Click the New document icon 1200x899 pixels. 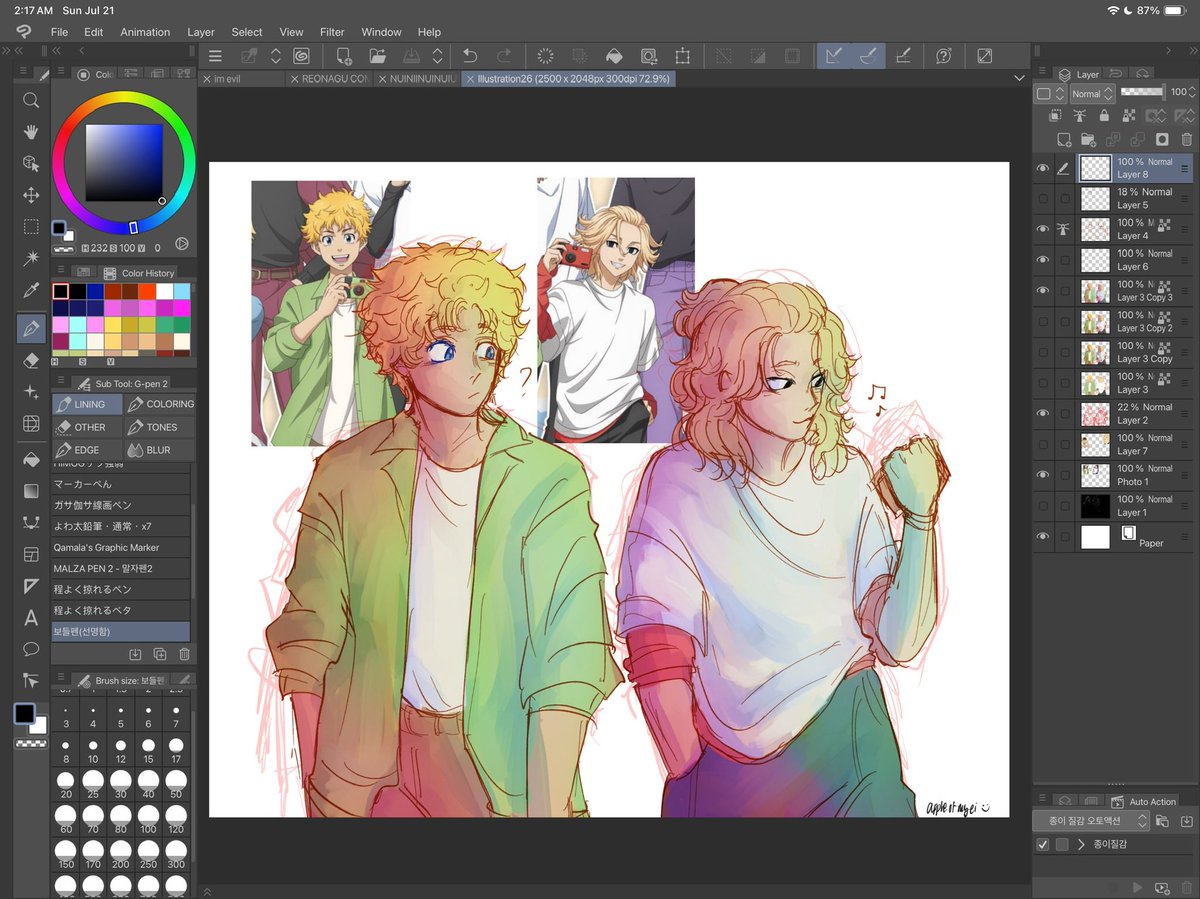pyautogui.click(x=344, y=56)
